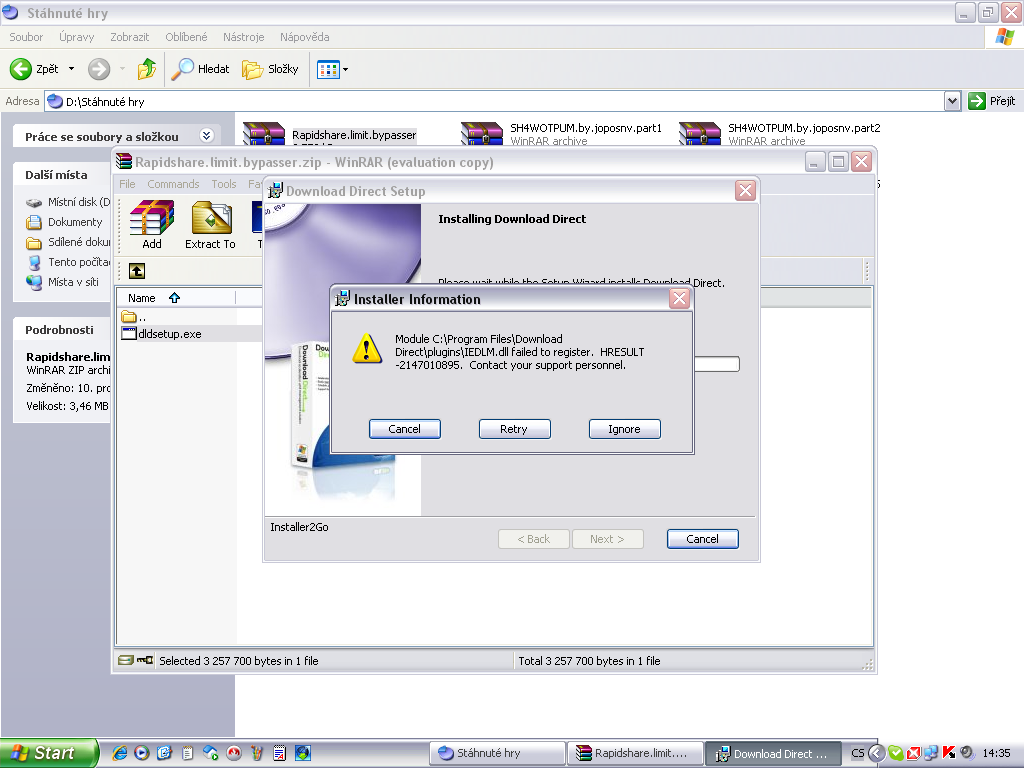Screen dimensions: 1024x768
Task: Open the Nápověda menu in Explorer
Action: click(304, 37)
